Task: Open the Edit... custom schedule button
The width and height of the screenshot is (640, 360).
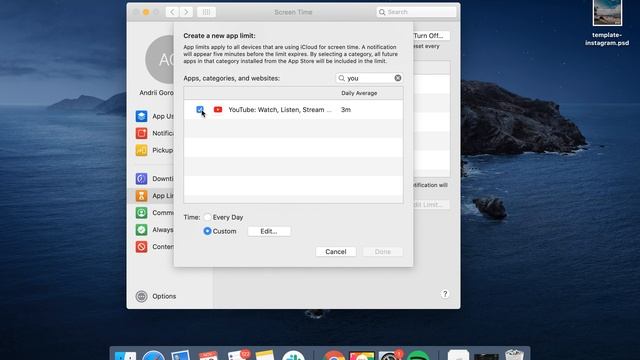Action: (269, 231)
